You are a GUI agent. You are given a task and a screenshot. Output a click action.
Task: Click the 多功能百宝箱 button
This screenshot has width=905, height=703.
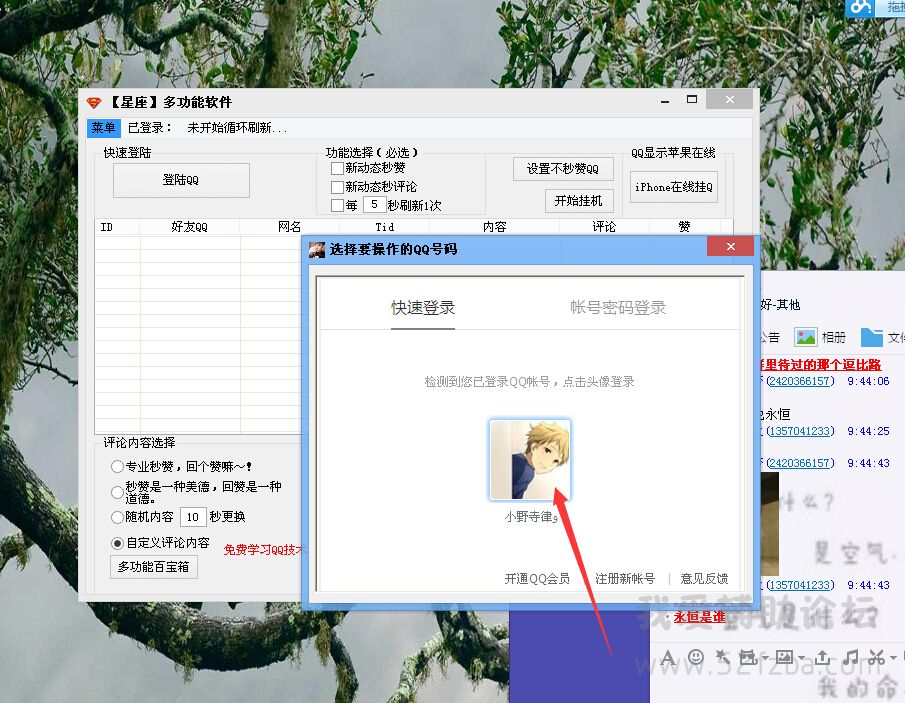(x=154, y=567)
